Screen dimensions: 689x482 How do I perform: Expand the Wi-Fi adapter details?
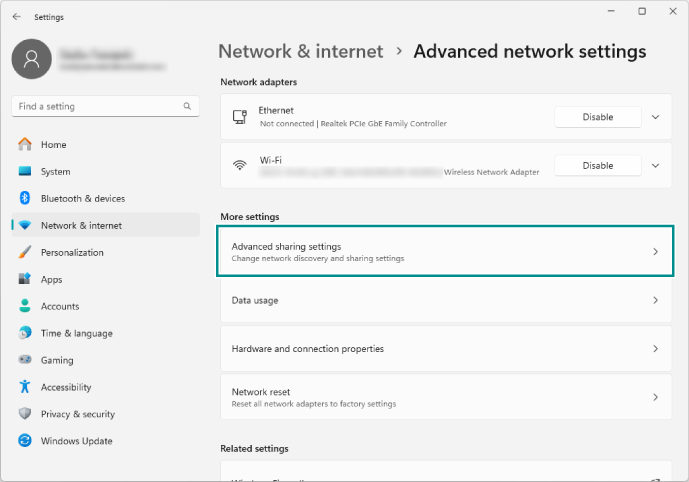pyautogui.click(x=656, y=165)
